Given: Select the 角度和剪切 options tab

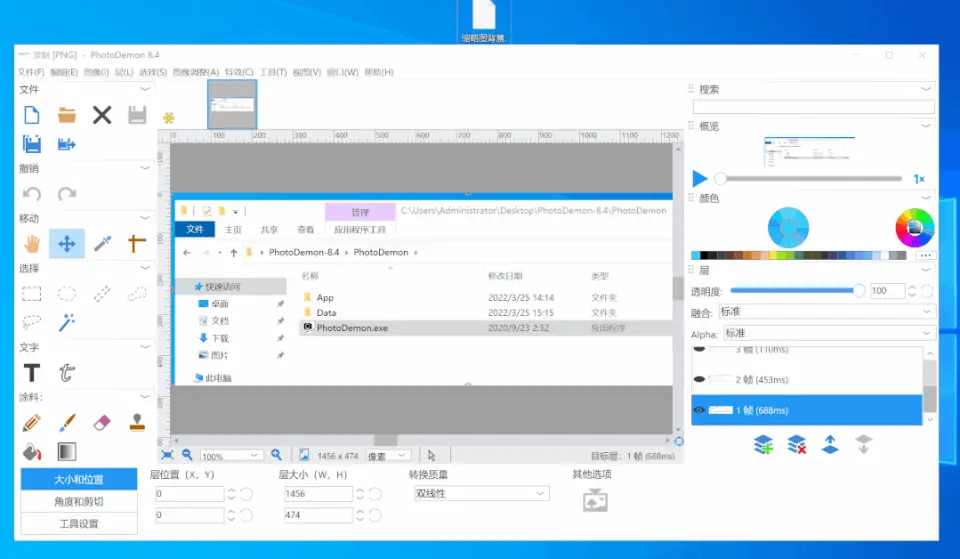Looking at the screenshot, I should (79, 501).
